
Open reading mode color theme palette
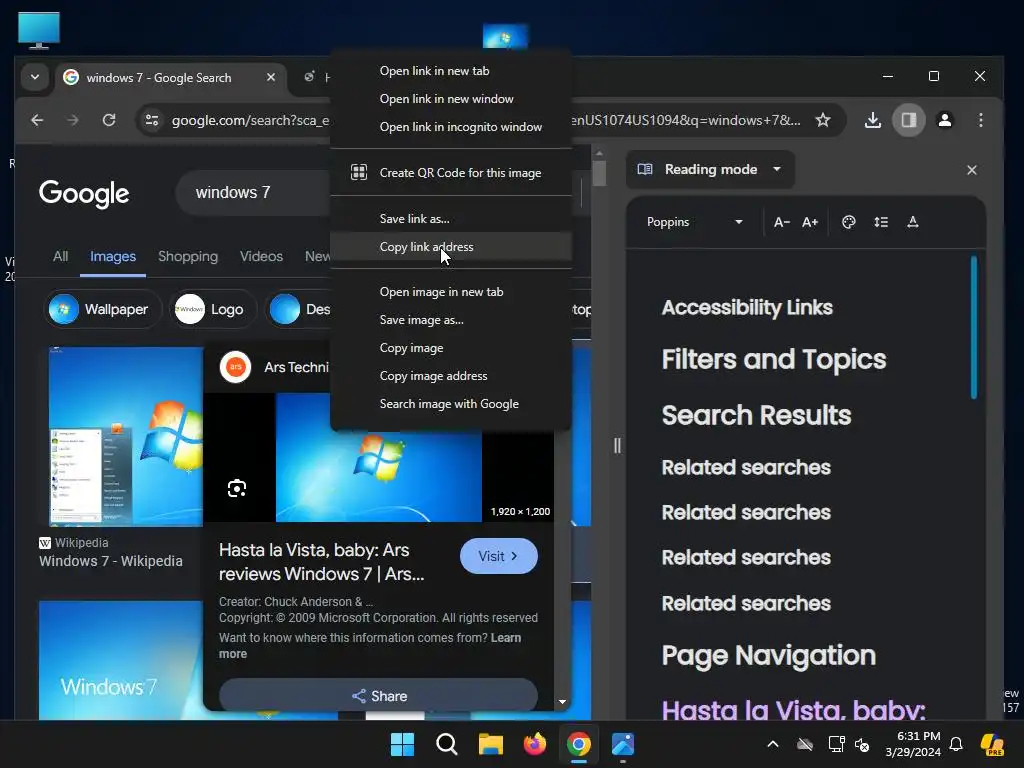point(848,222)
